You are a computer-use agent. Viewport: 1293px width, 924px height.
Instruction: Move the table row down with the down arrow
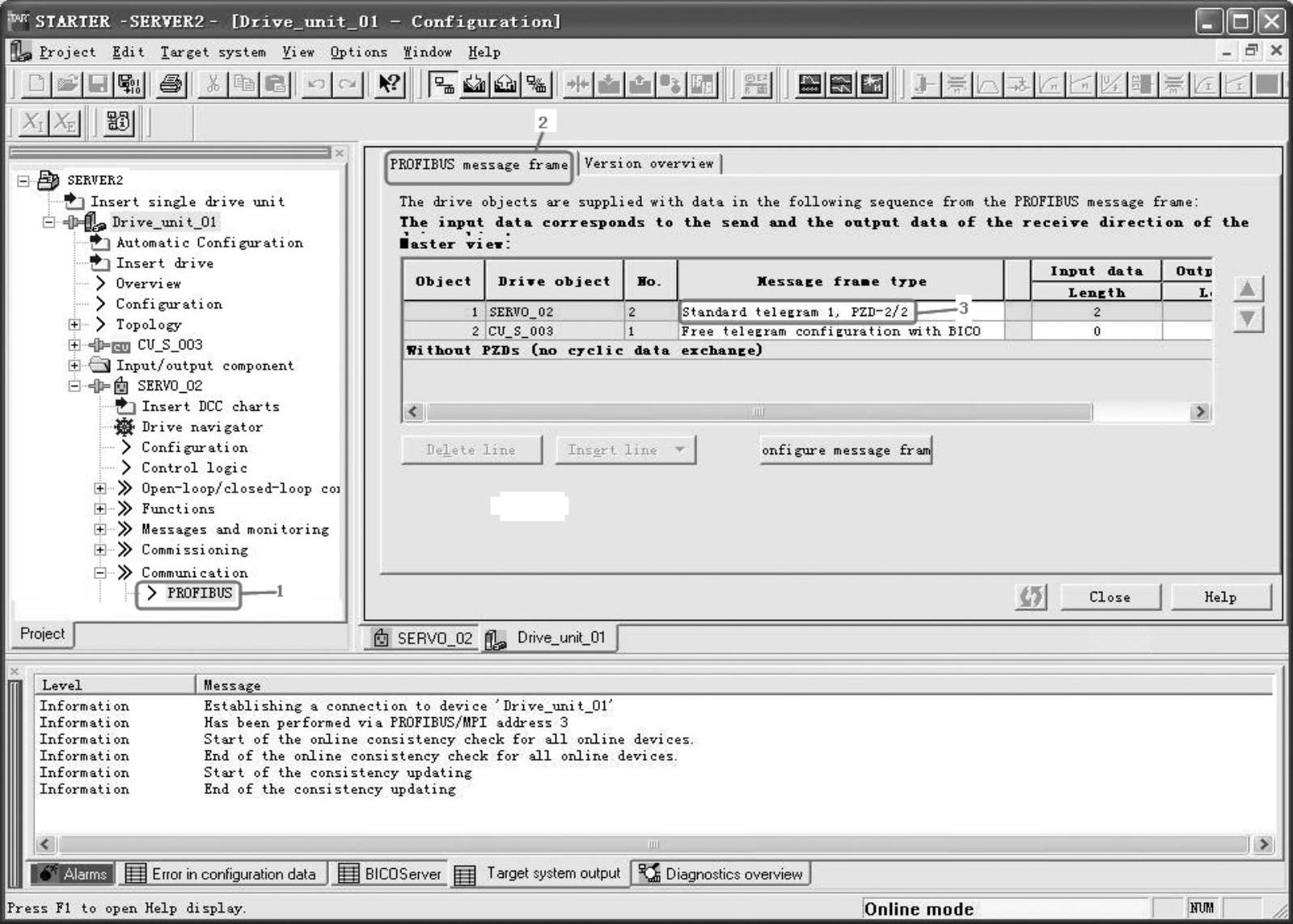pyautogui.click(x=1248, y=319)
